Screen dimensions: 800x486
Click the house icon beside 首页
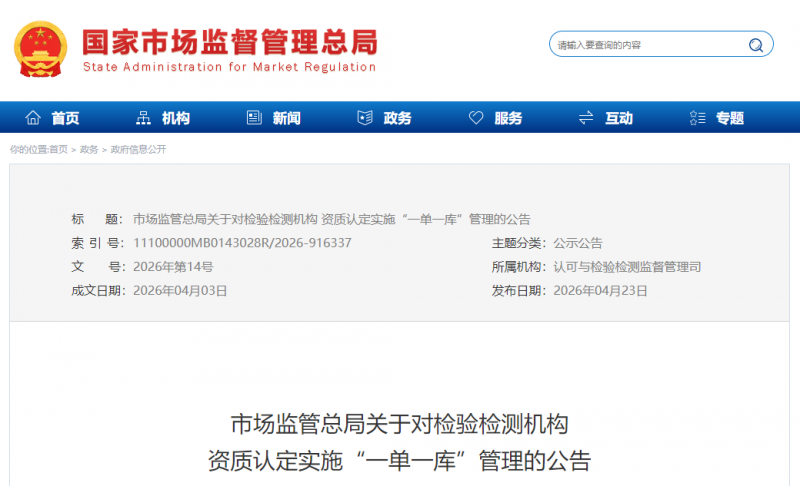coord(33,118)
